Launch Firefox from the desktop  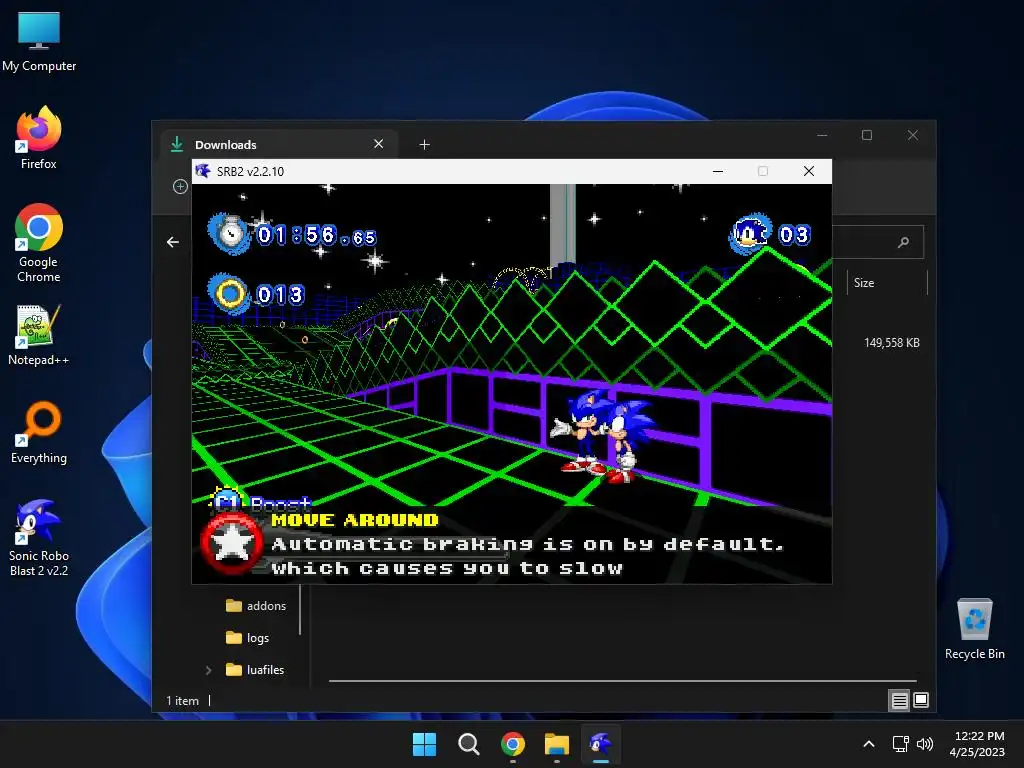(x=39, y=138)
